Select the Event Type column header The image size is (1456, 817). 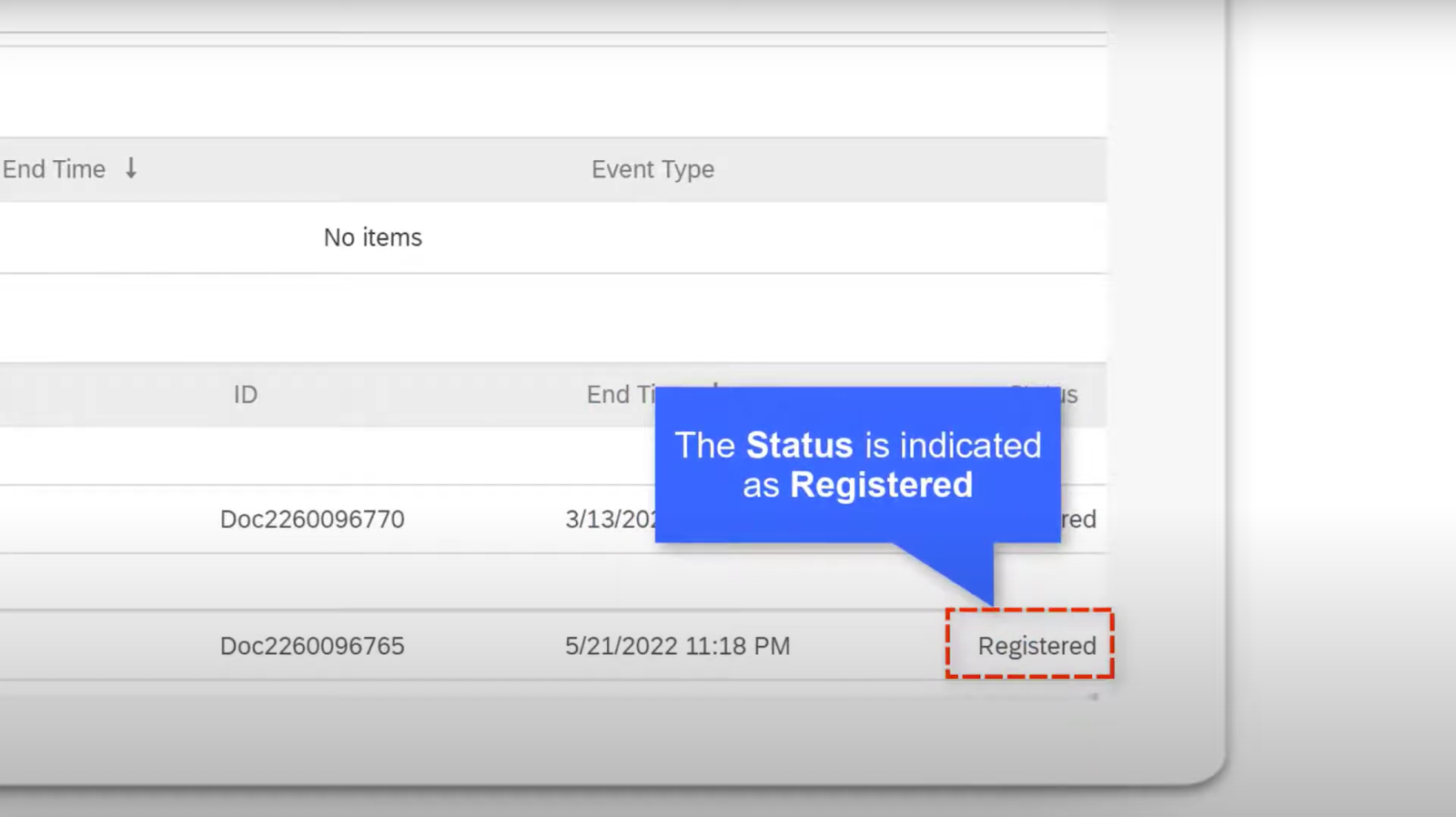click(x=652, y=169)
